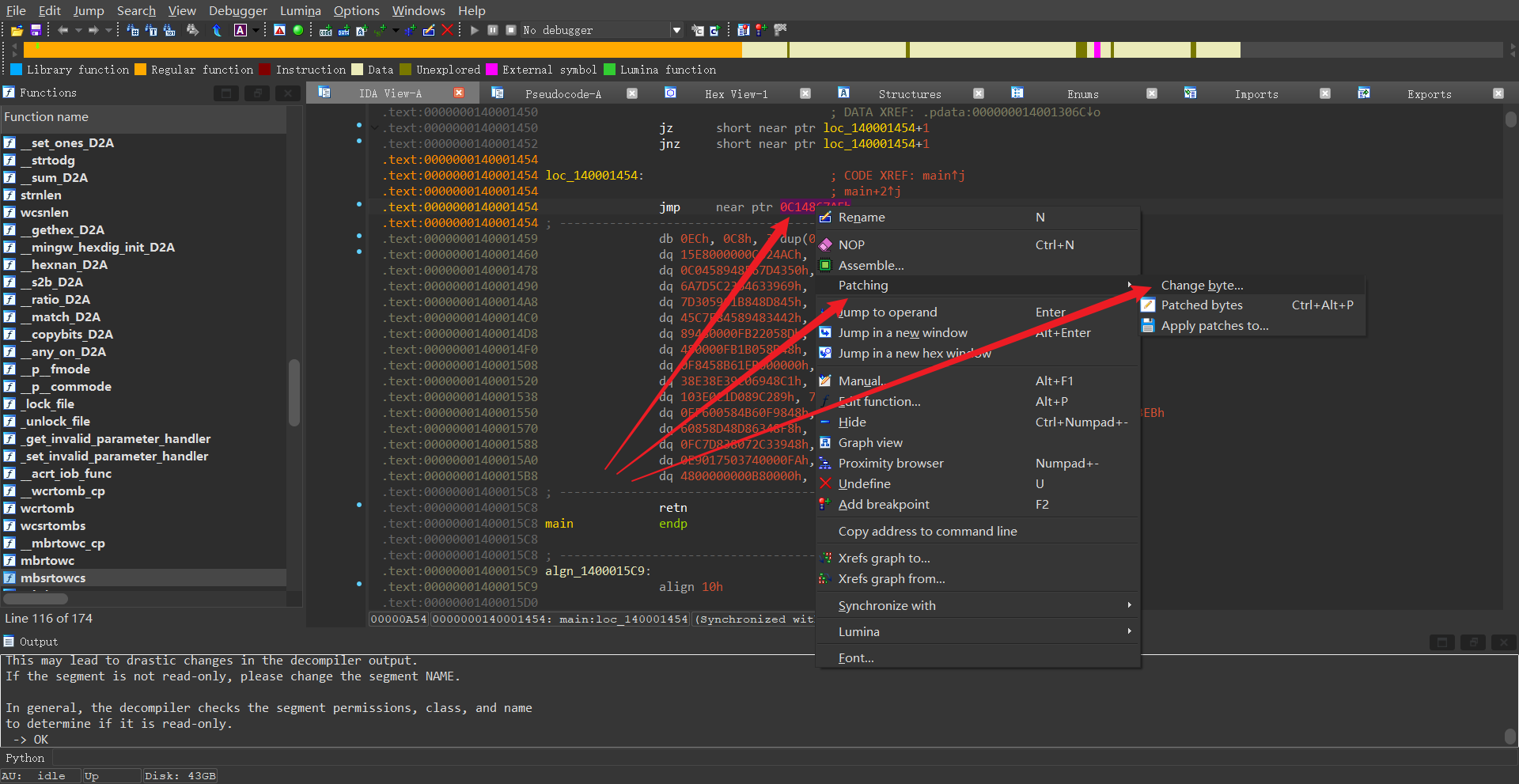Switch to the Hex View-1 tab
This screenshot has width=1519, height=784.
[736, 93]
